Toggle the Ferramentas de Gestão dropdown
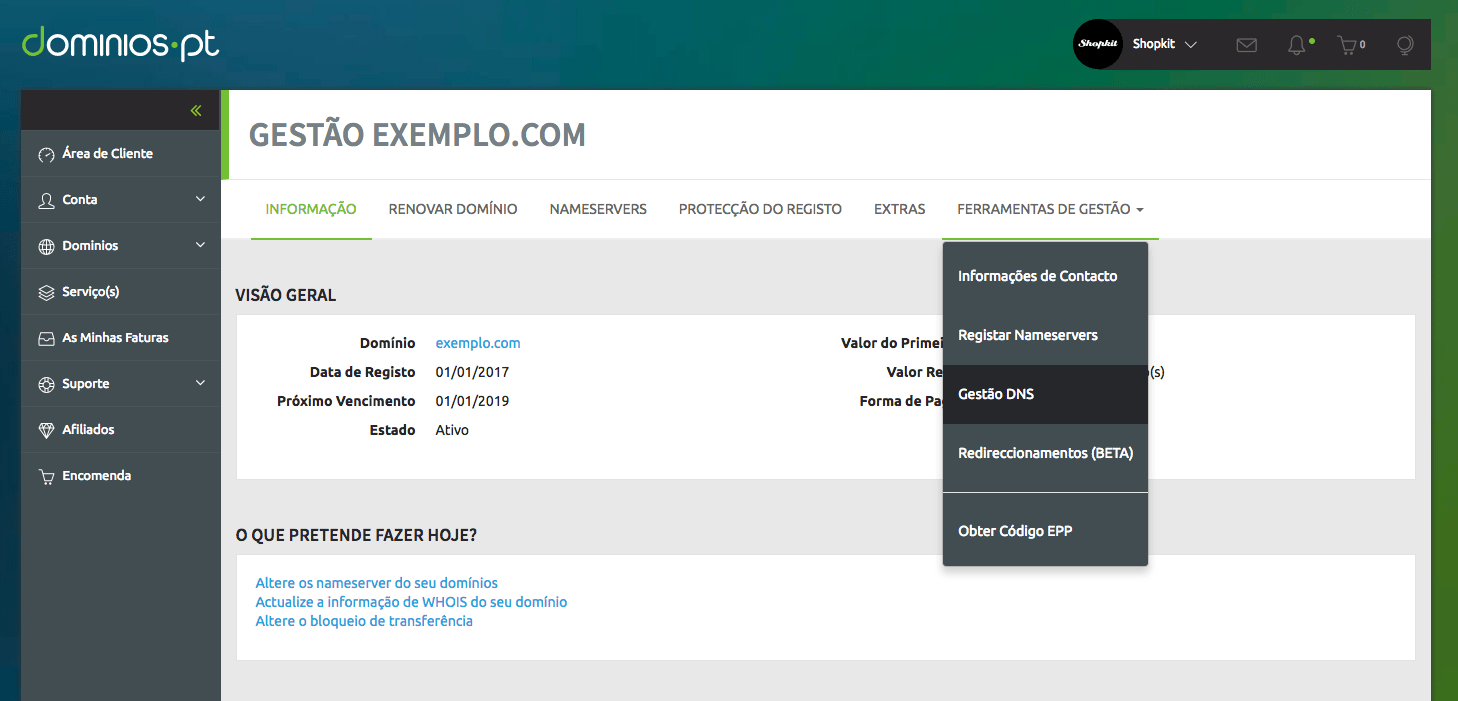Image resolution: width=1458 pixels, height=701 pixels. pyautogui.click(x=1050, y=209)
